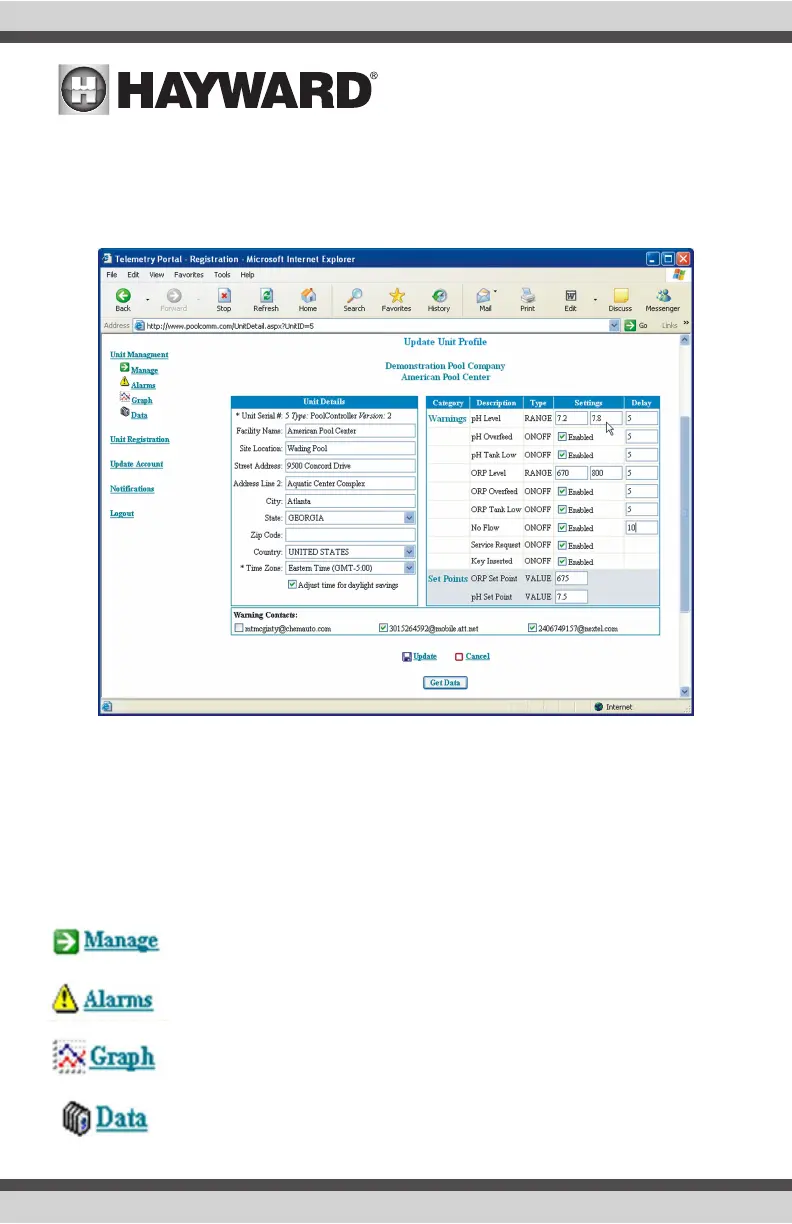Image resolution: width=792 pixels, height=1224 pixels.
Task: Click the floppy disk icon beside Update
Action: [x=406, y=657]
